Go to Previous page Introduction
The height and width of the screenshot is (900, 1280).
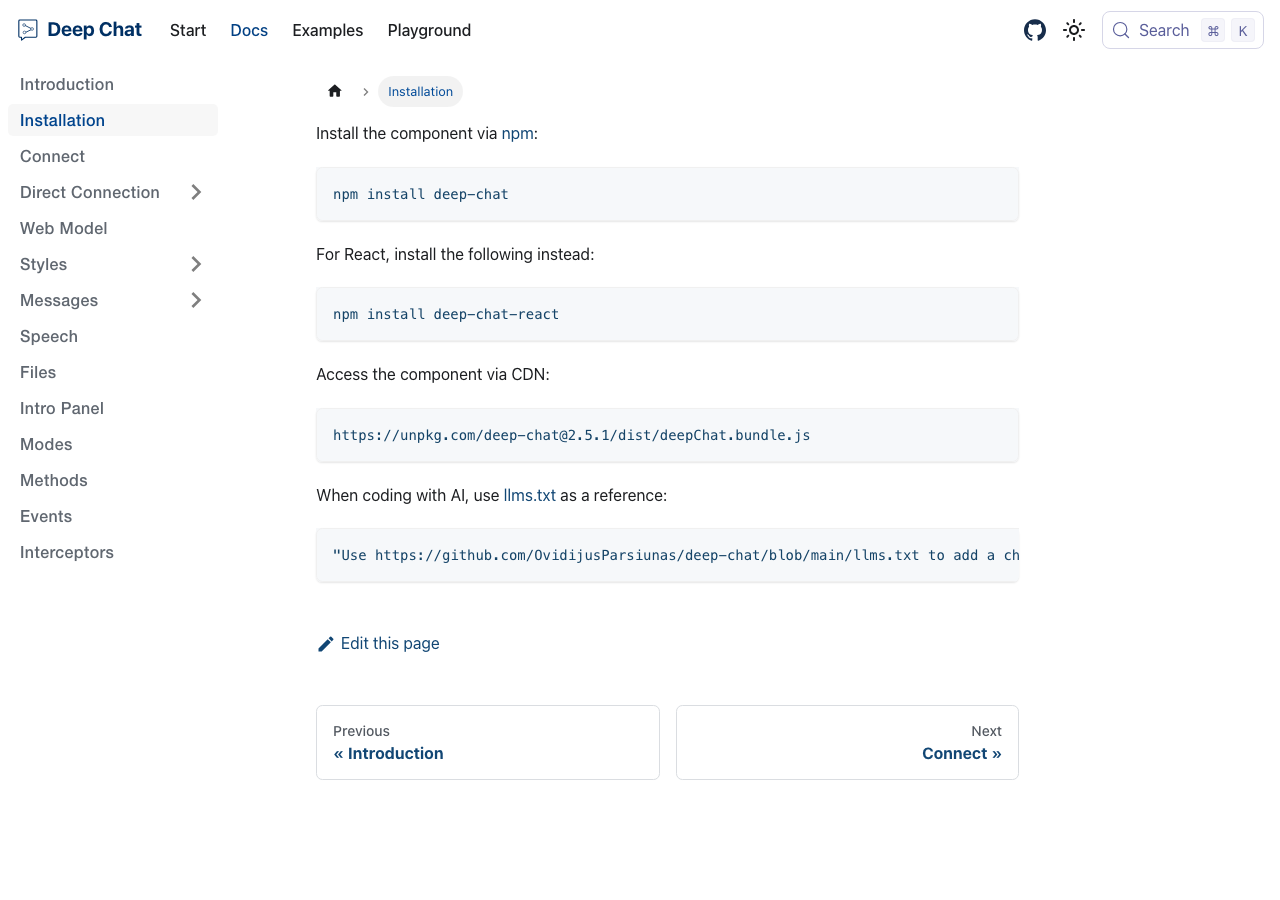pyautogui.click(x=488, y=742)
